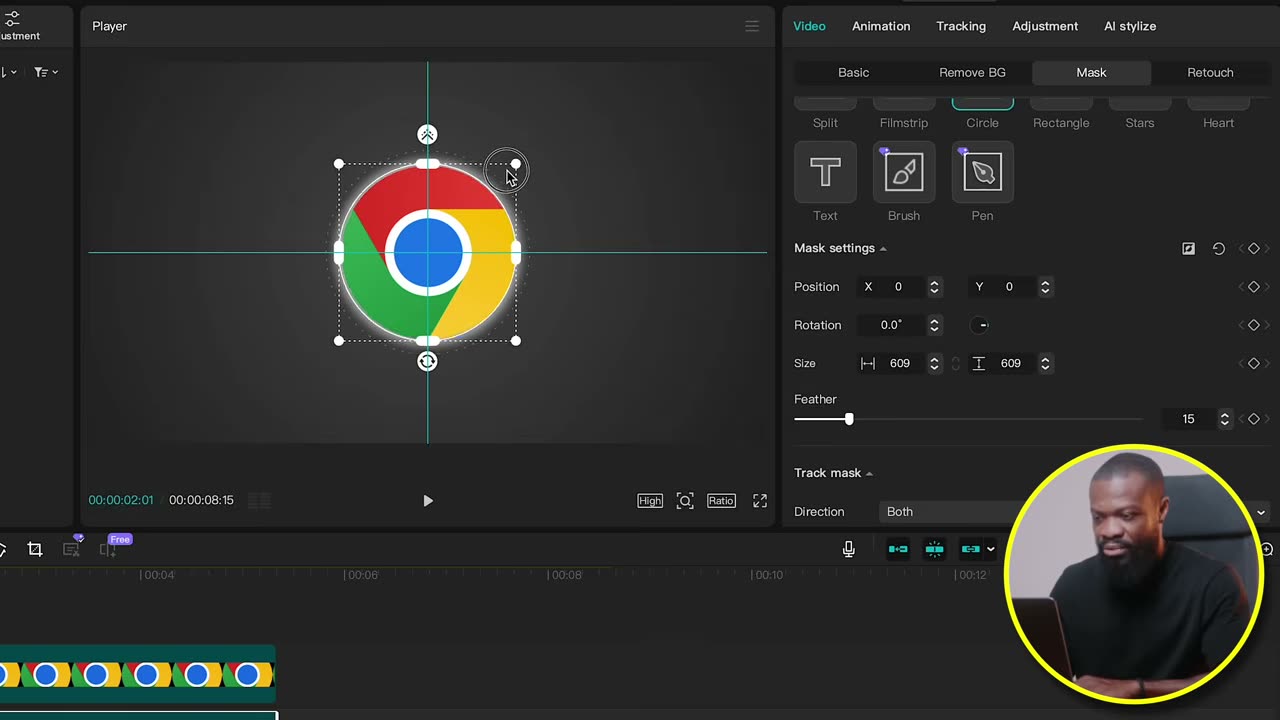Viewport: 1280px width, 720px height.
Task: Play the video preview
Action: tap(428, 501)
